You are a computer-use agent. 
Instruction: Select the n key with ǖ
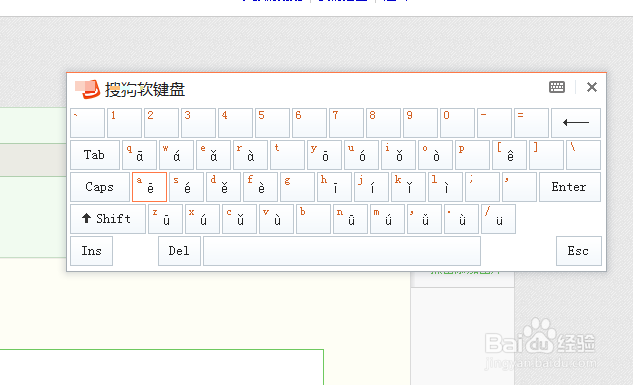[351, 219]
